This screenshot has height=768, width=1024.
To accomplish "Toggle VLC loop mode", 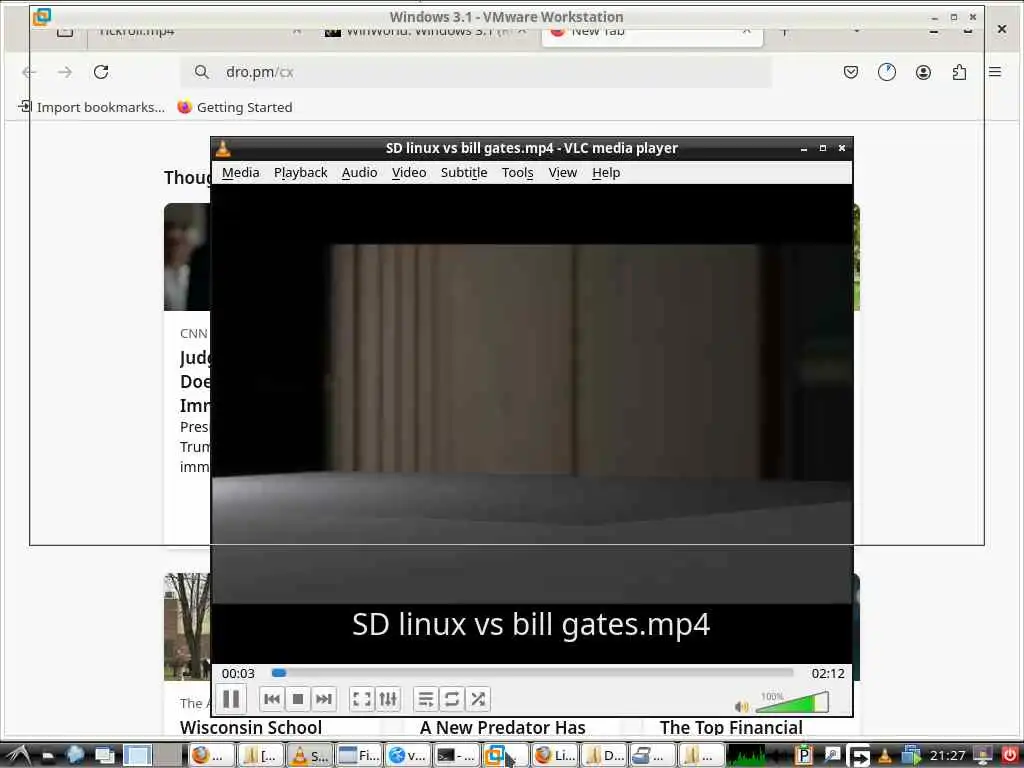I will [x=452, y=699].
